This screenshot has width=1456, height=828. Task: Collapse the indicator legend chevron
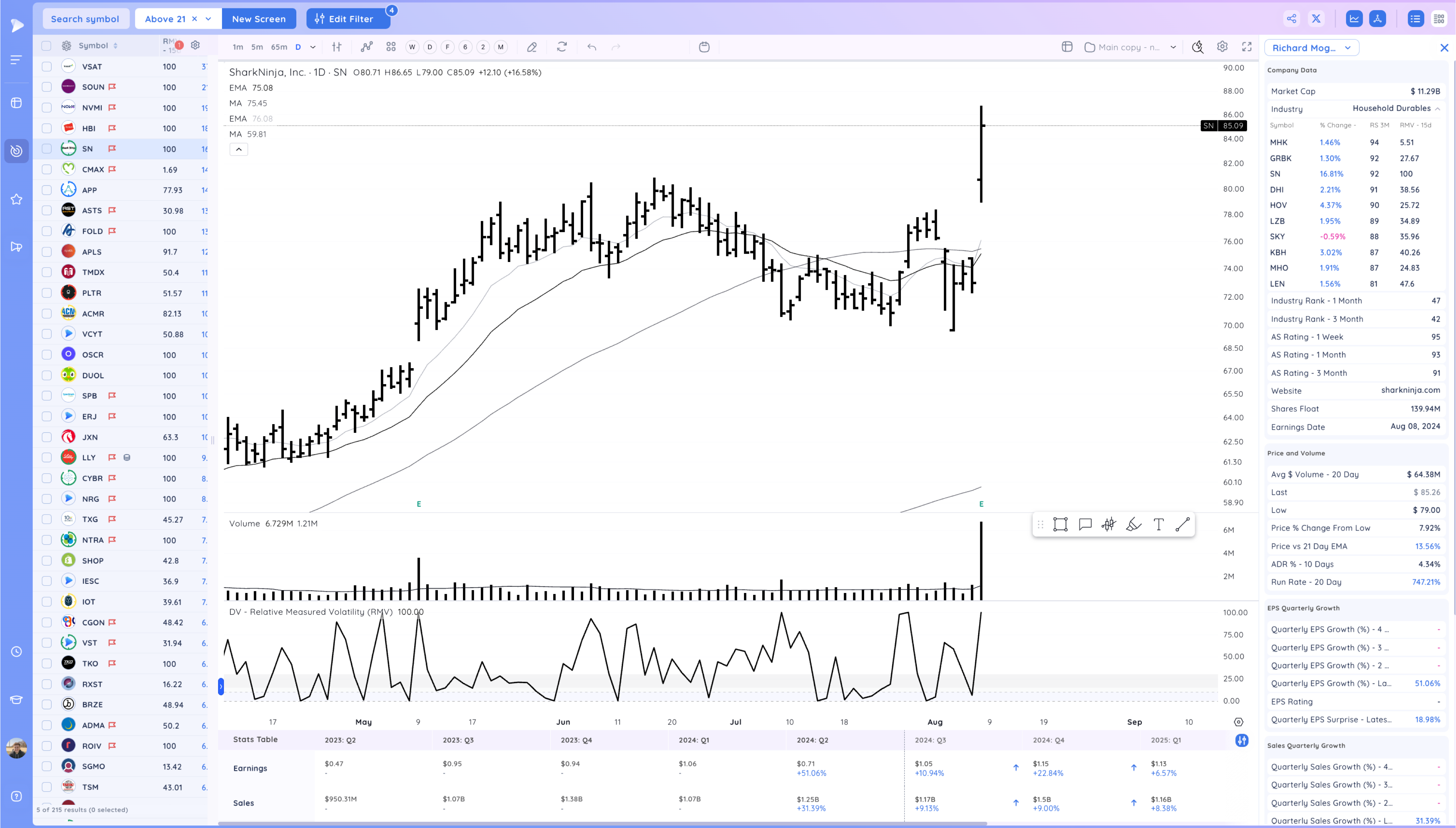pyautogui.click(x=239, y=150)
